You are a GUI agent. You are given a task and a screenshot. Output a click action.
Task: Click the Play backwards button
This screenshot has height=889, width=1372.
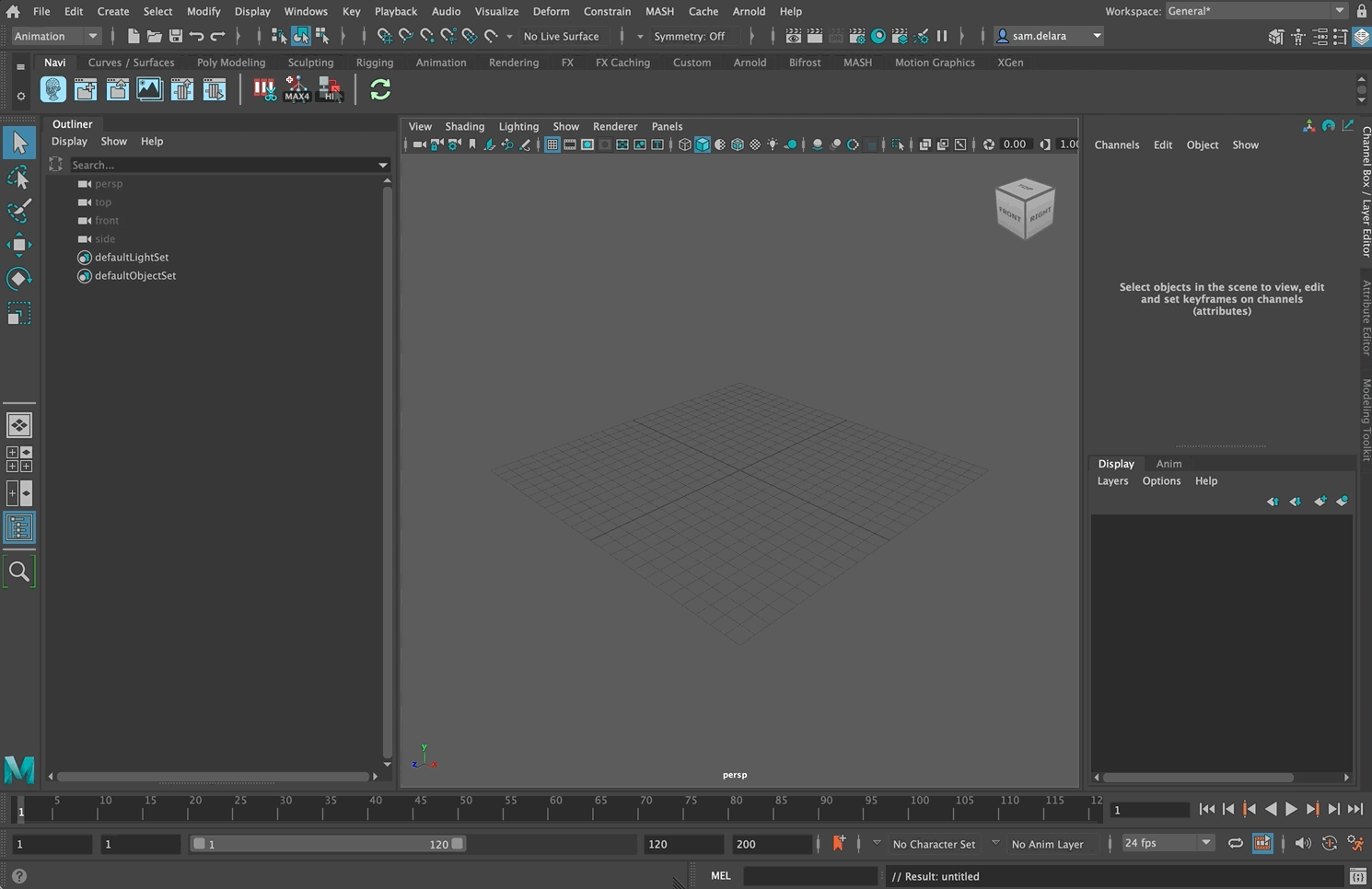click(1271, 809)
